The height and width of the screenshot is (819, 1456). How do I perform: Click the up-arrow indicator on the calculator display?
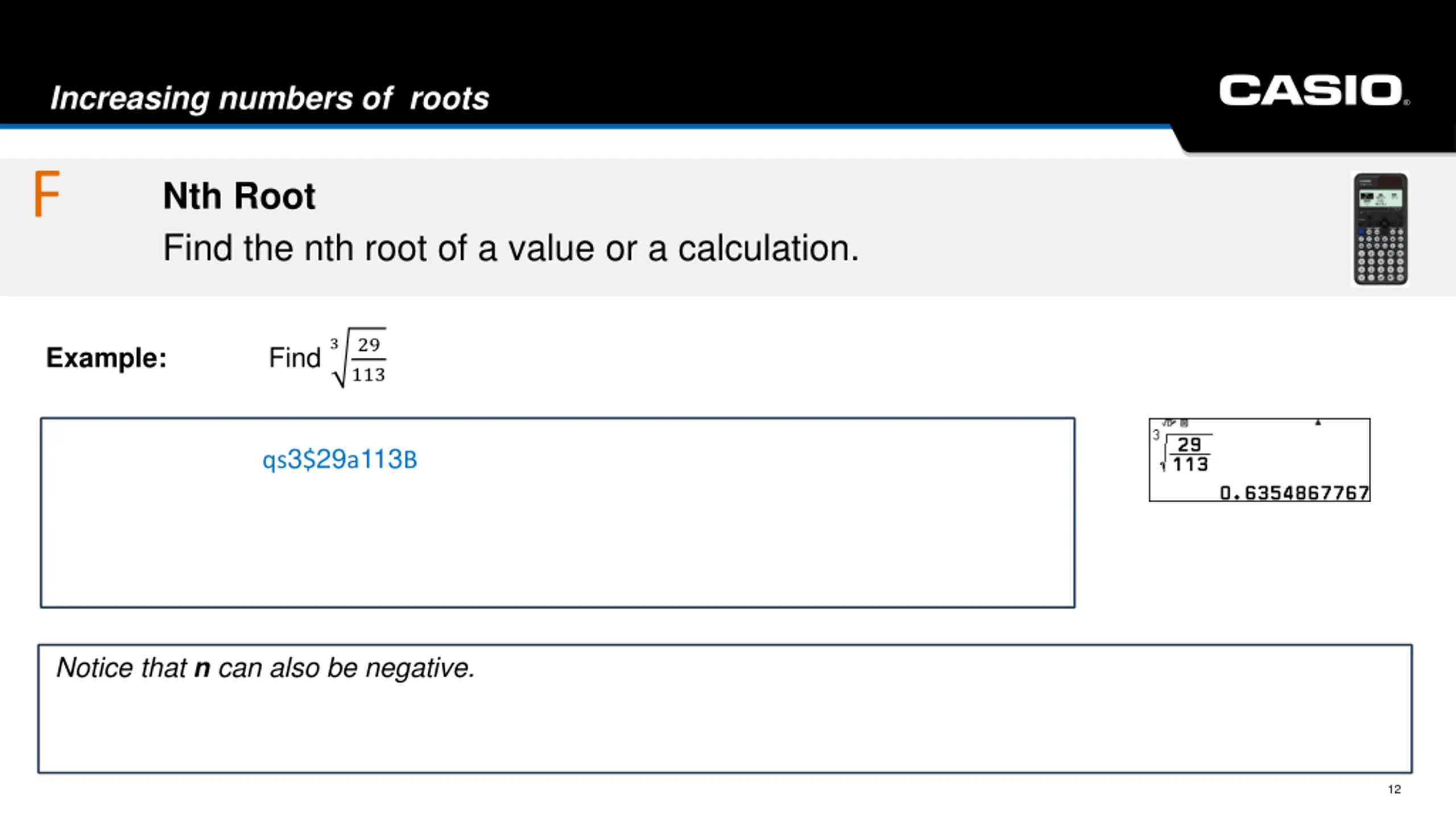click(1318, 423)
